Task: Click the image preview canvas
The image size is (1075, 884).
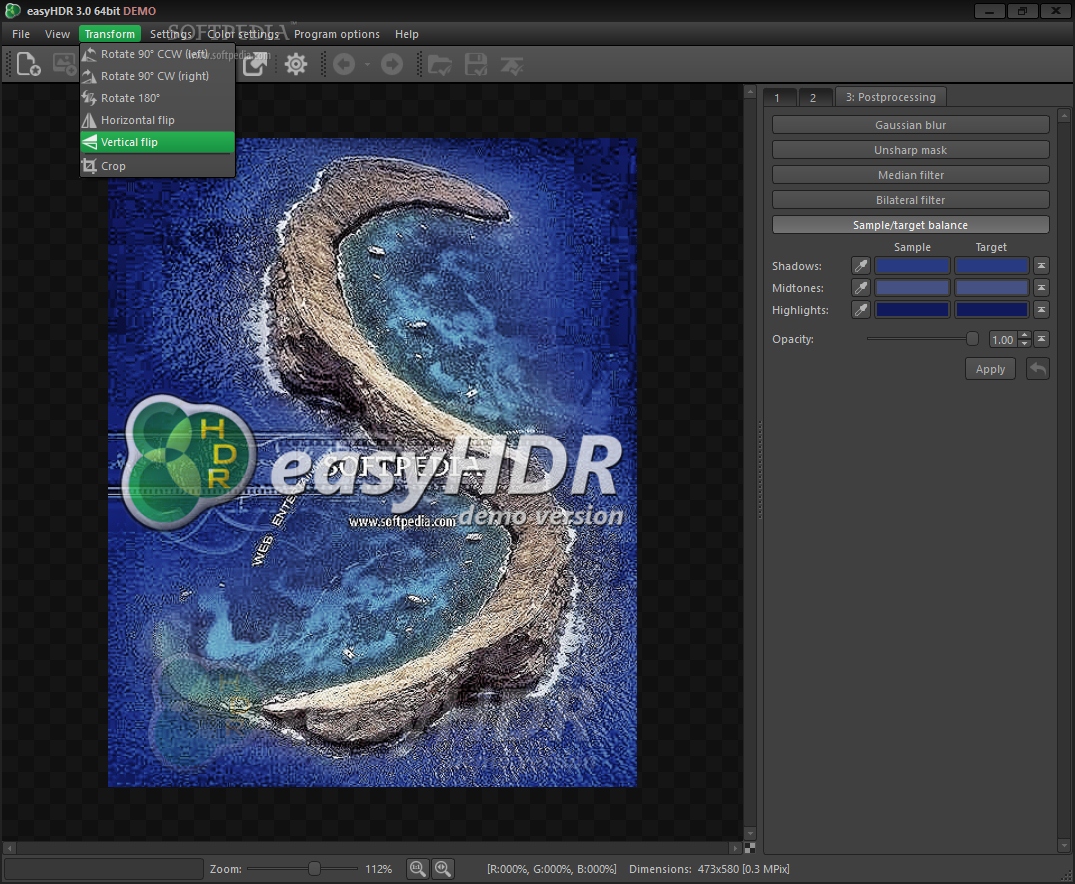Action: 372,462
